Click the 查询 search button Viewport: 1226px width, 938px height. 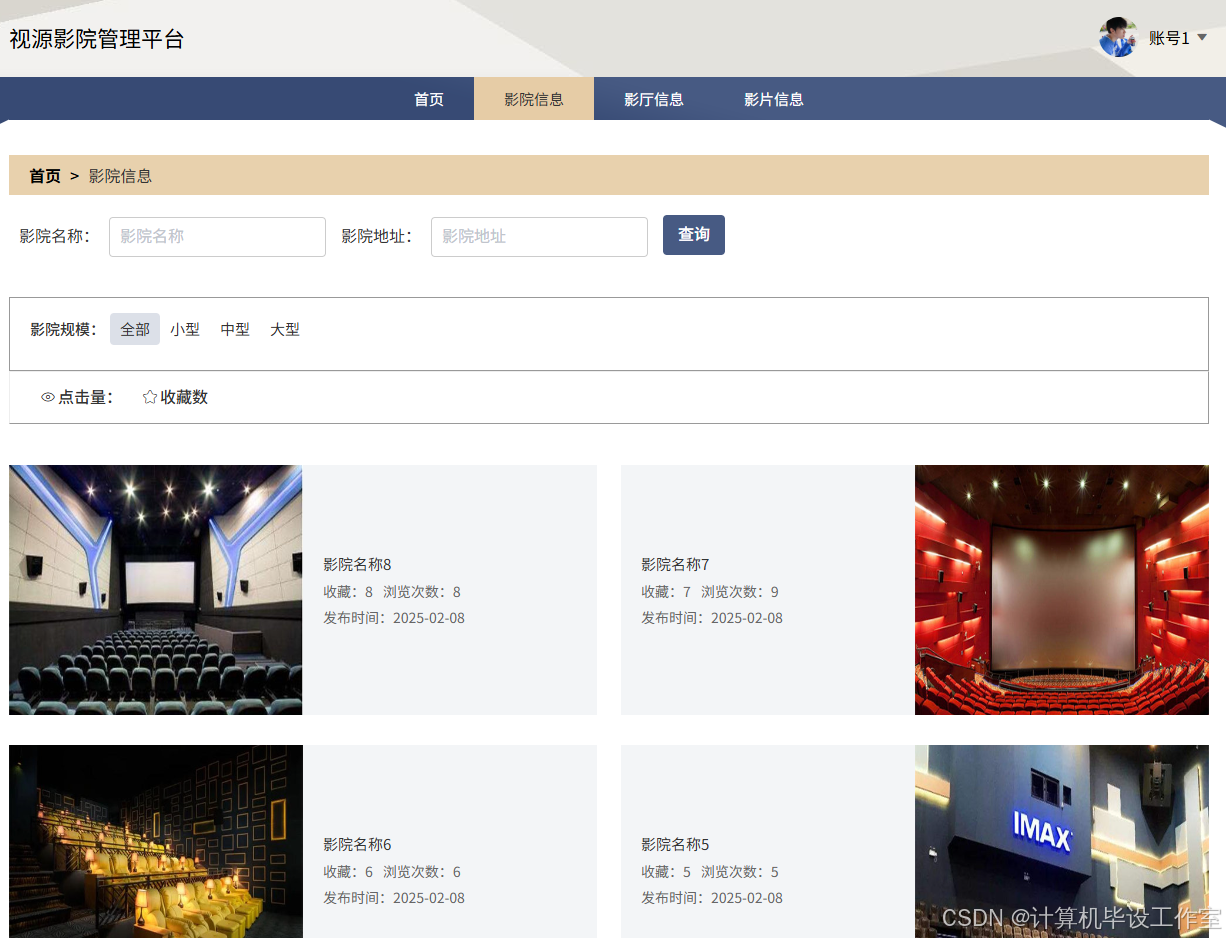coord(694,235)
